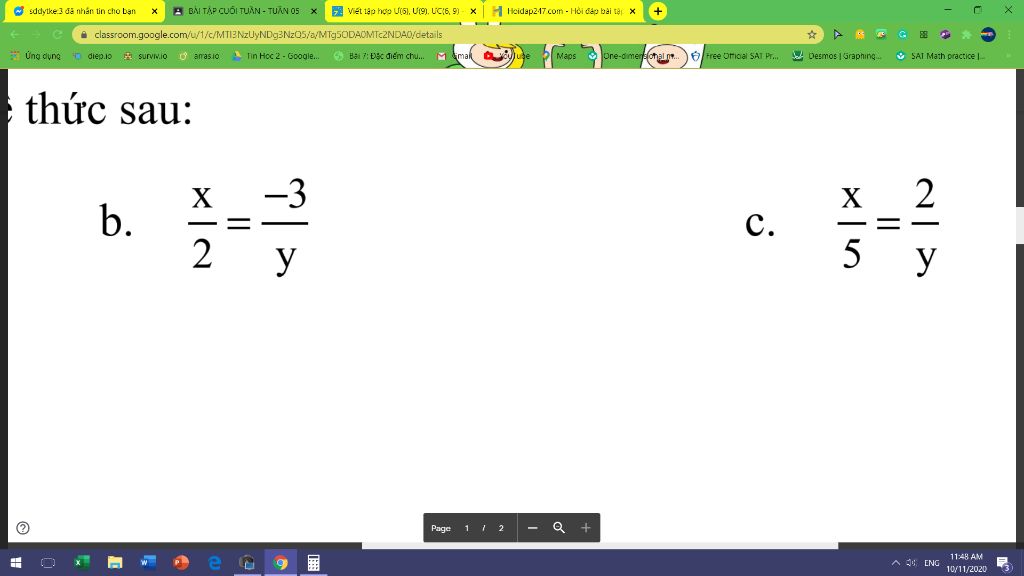Switch to the Messenger 'sddytke:3' tab
1024x576 pixels.
(x=82, y=11)
